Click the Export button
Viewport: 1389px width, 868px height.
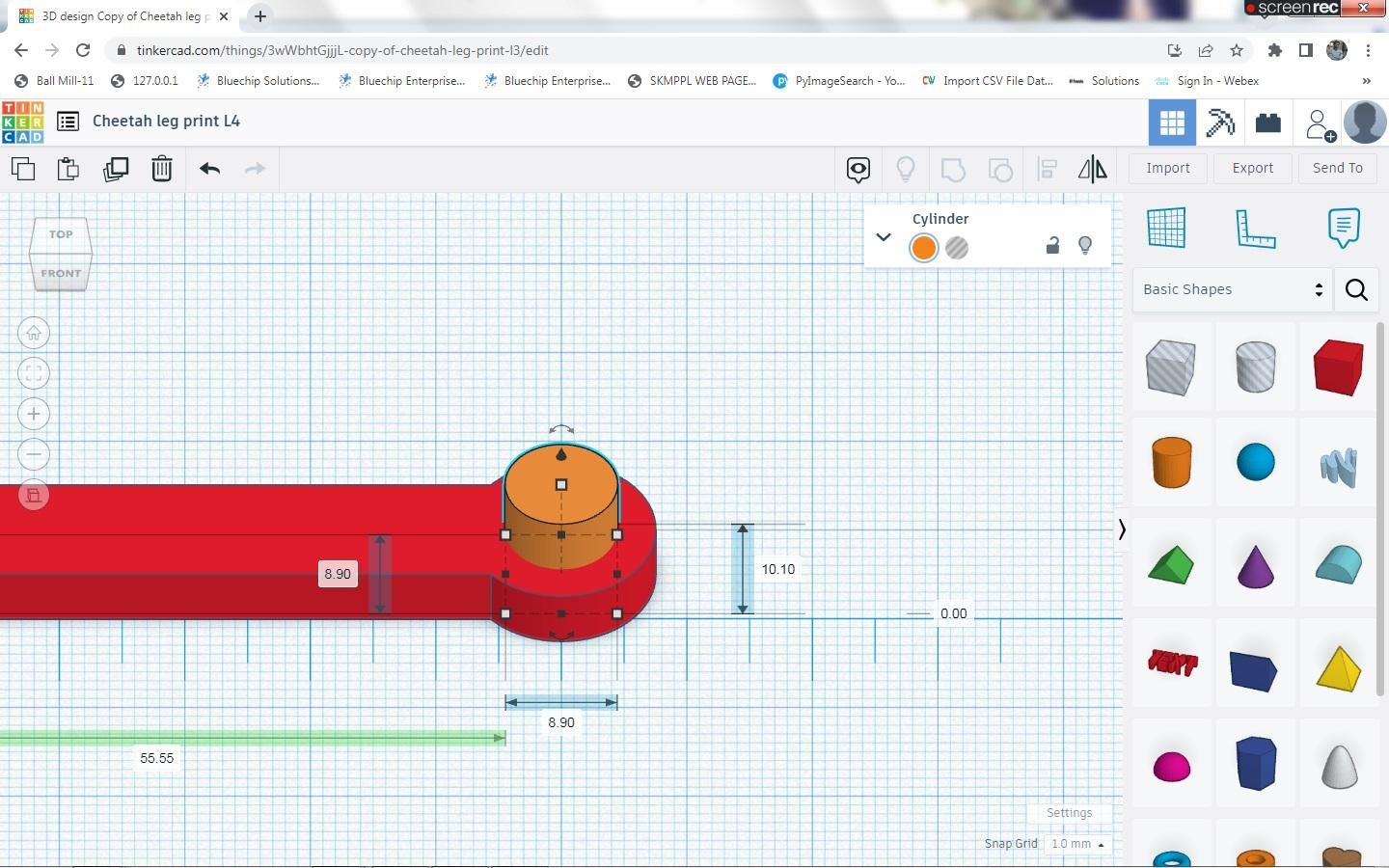(x=1253, y=168)
